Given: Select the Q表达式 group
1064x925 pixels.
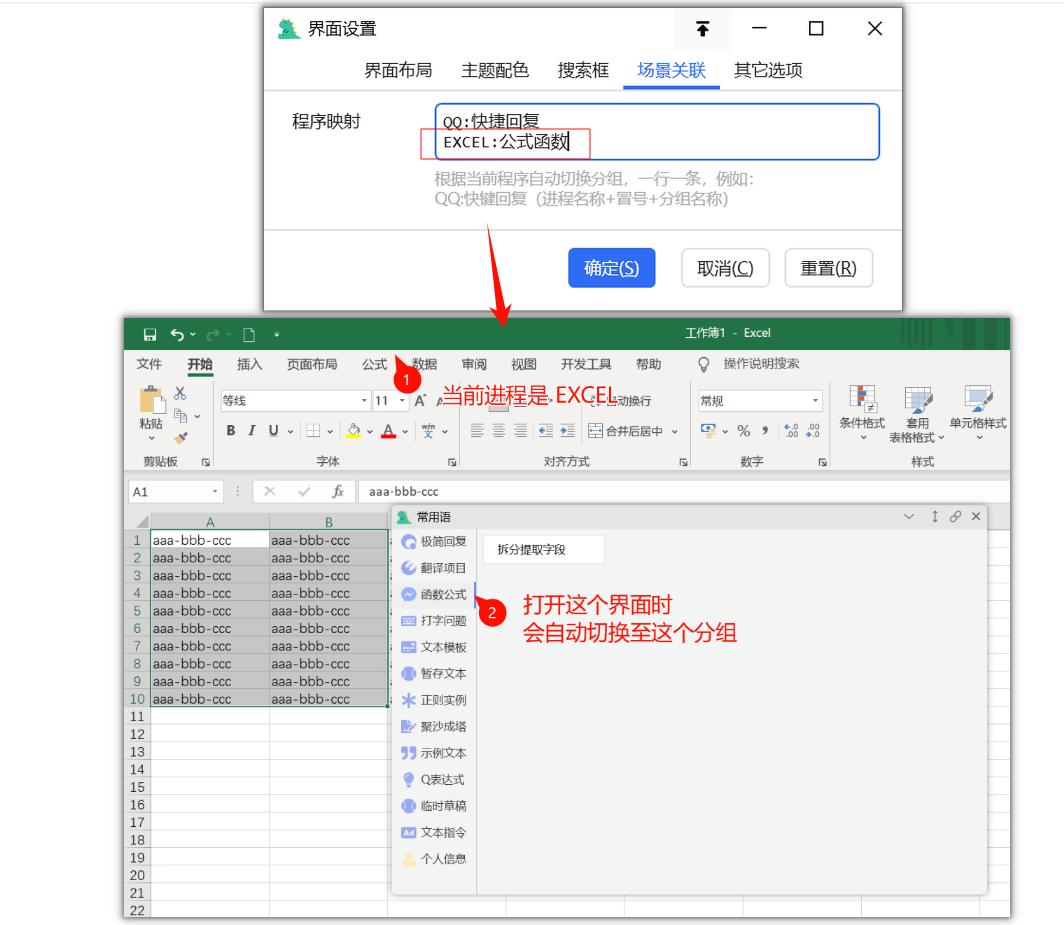Looking at the screenshot, I should [434, 780].
